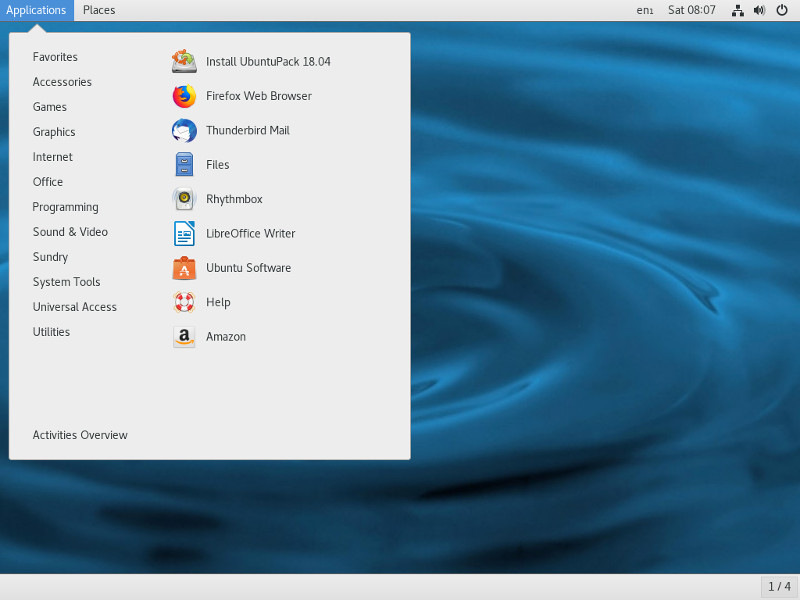Open the Help lifebuoy icon
This screenshot has width=800, height=600.
[x=184, y=302]
